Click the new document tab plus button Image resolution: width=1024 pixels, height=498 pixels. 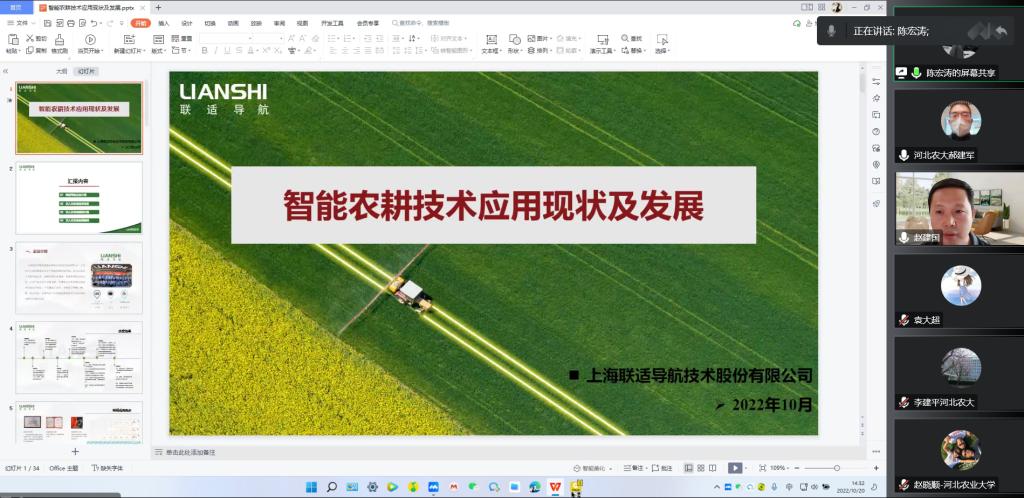click(x=158, y=7)
